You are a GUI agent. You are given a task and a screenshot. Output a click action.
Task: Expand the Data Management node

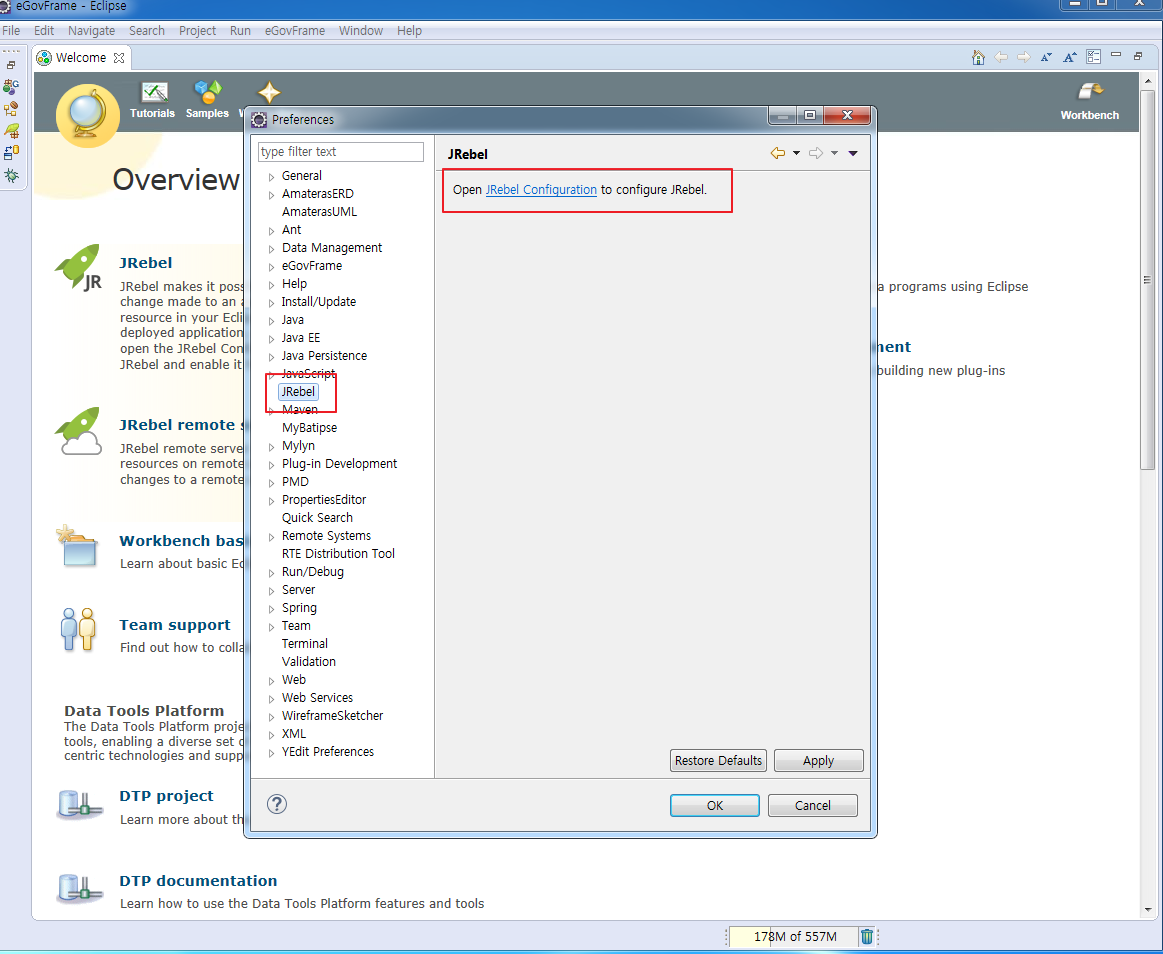tap(271, 249)
